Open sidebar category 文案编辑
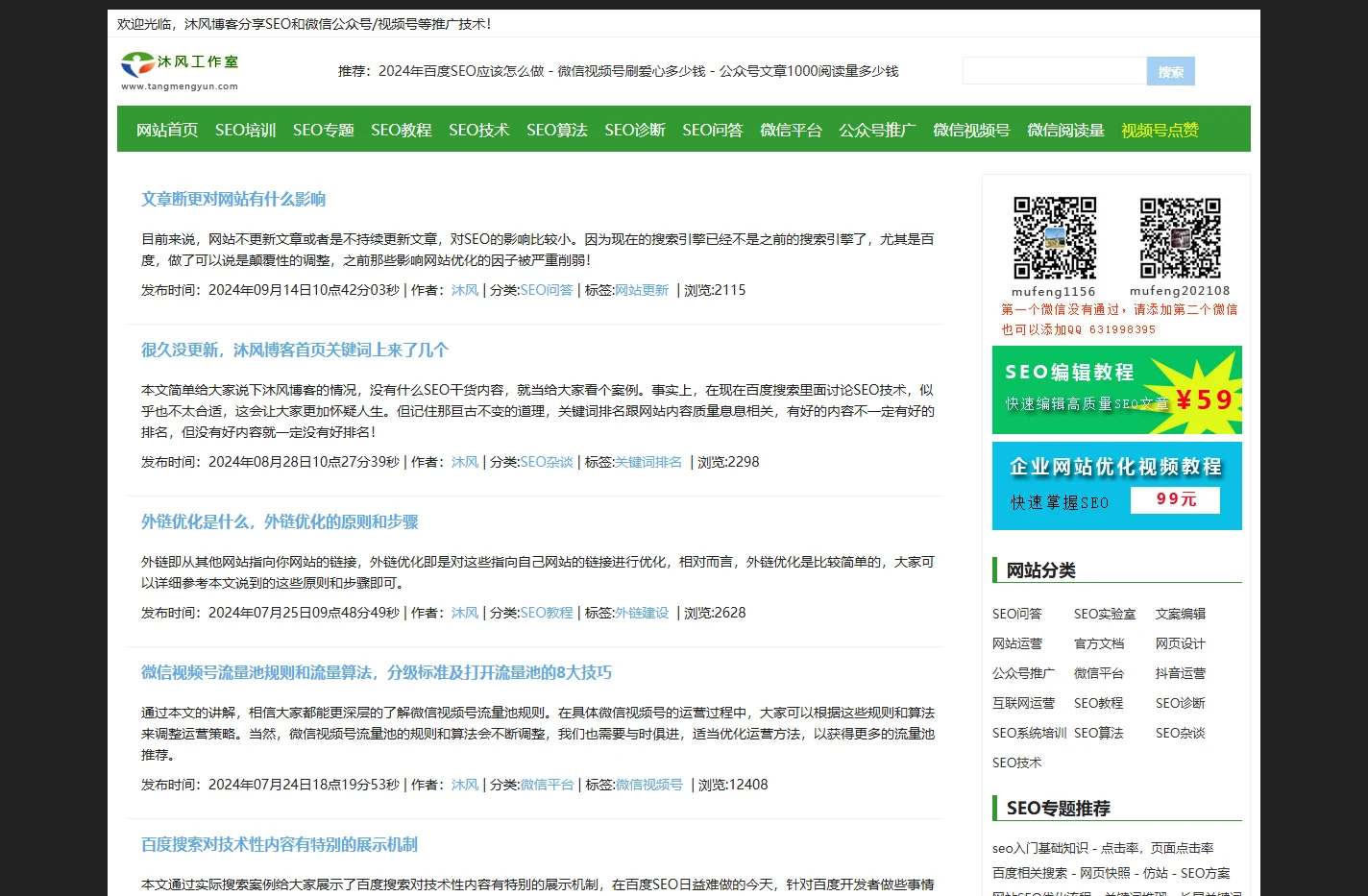This screenshot has width=1368, height=896. [1181, 614]
